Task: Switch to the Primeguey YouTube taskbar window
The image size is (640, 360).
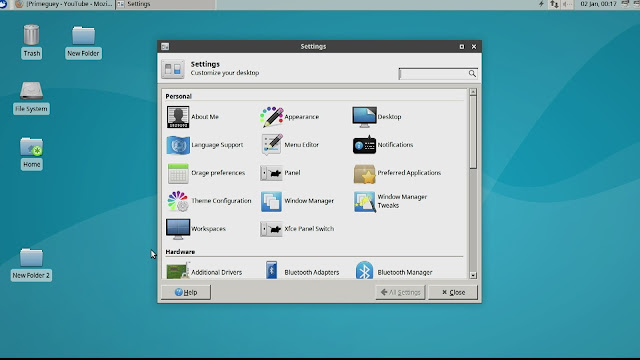Action: coord(64,4)
